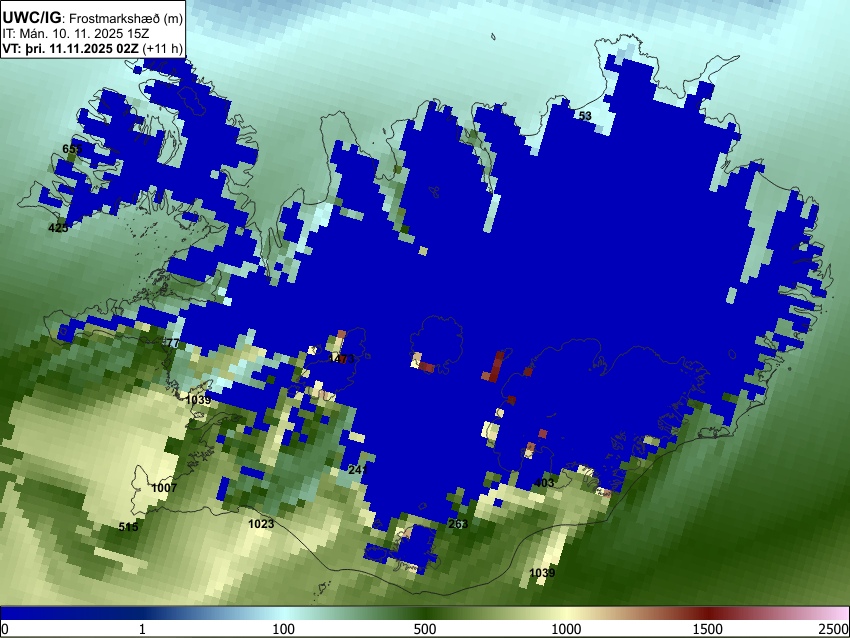Click the '500' label on the color scale
The height and width of the screenshot is (638, 850).
[x=425, y=629]
